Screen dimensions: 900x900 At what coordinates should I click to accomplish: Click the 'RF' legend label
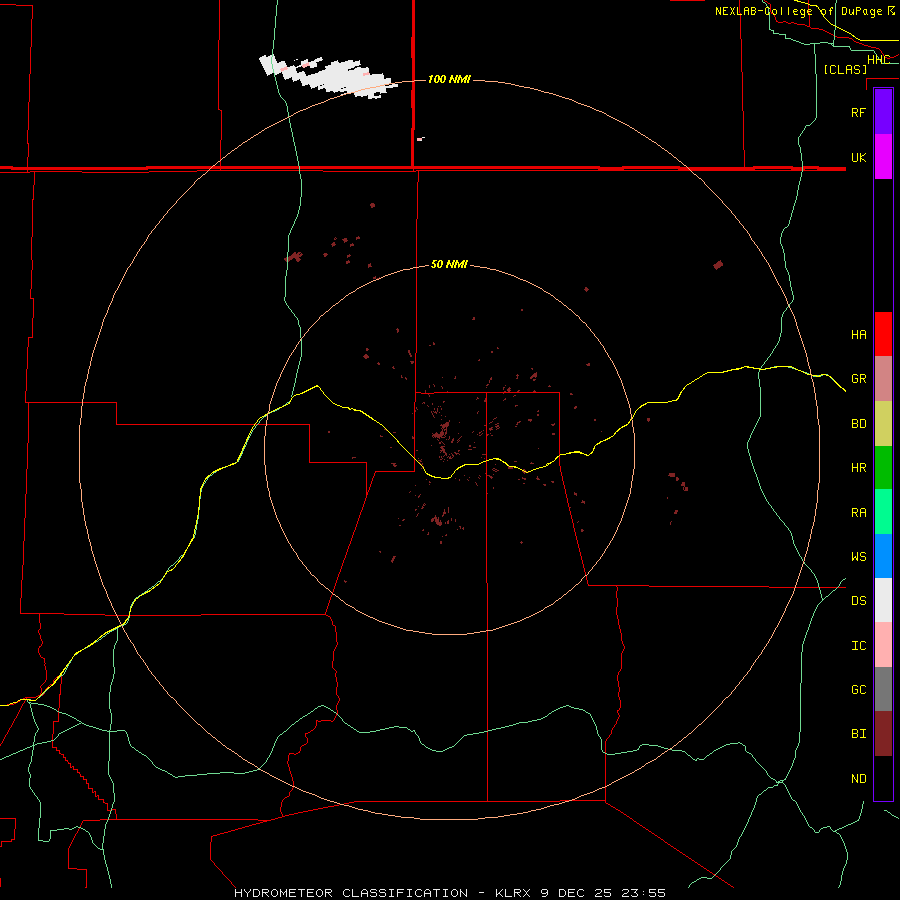tap(859, 112)
